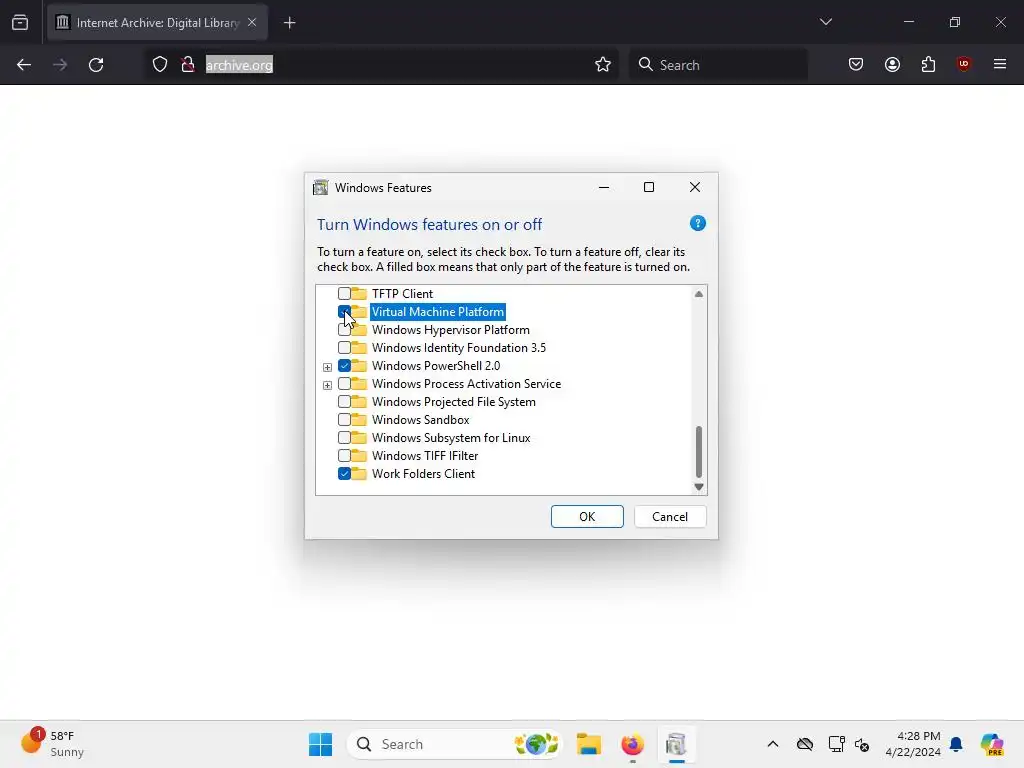Select the Internet Archive browser tab
The width and height of the screenshot is (1024, 768).
coord(157,23)
